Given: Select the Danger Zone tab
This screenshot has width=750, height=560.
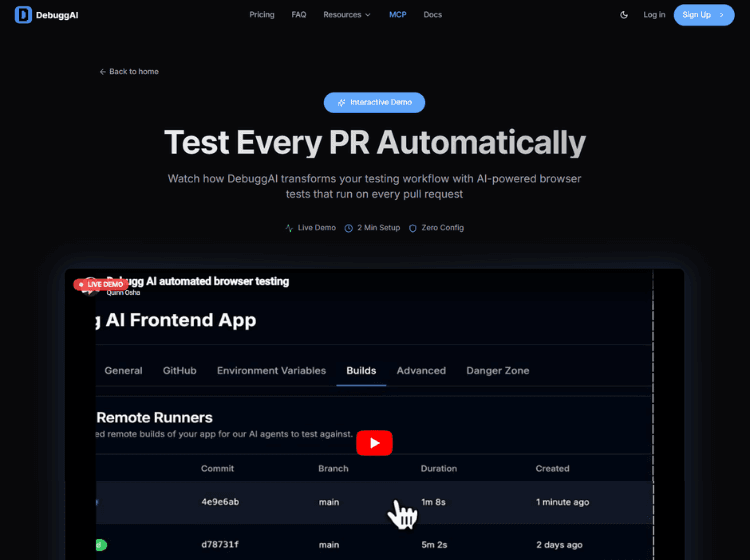Looking at the screenshot, I should point(497,371).
